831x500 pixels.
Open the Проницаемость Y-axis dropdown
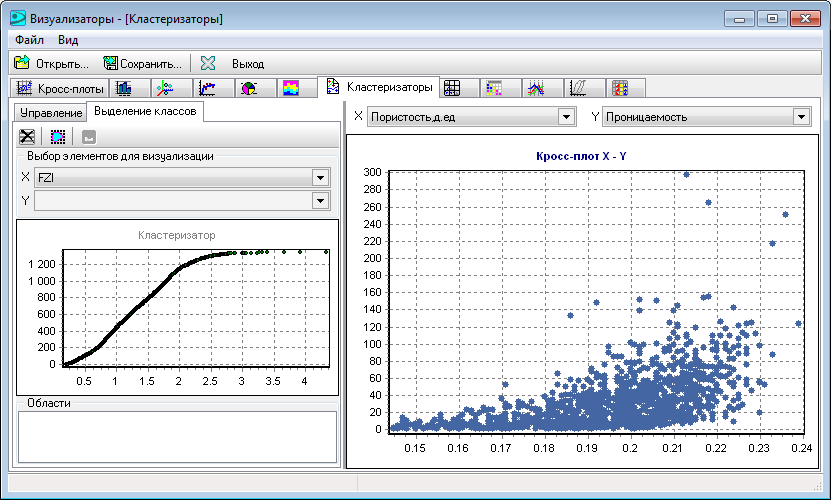point(801,117)
